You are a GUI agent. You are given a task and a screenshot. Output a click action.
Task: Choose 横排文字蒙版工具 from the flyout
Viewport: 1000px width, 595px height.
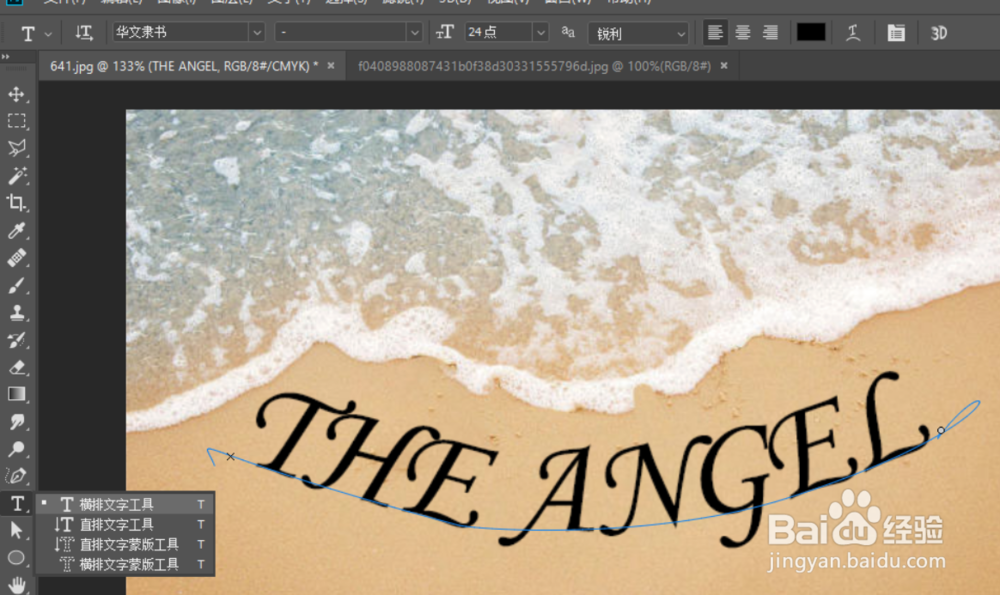click(125, 564)
